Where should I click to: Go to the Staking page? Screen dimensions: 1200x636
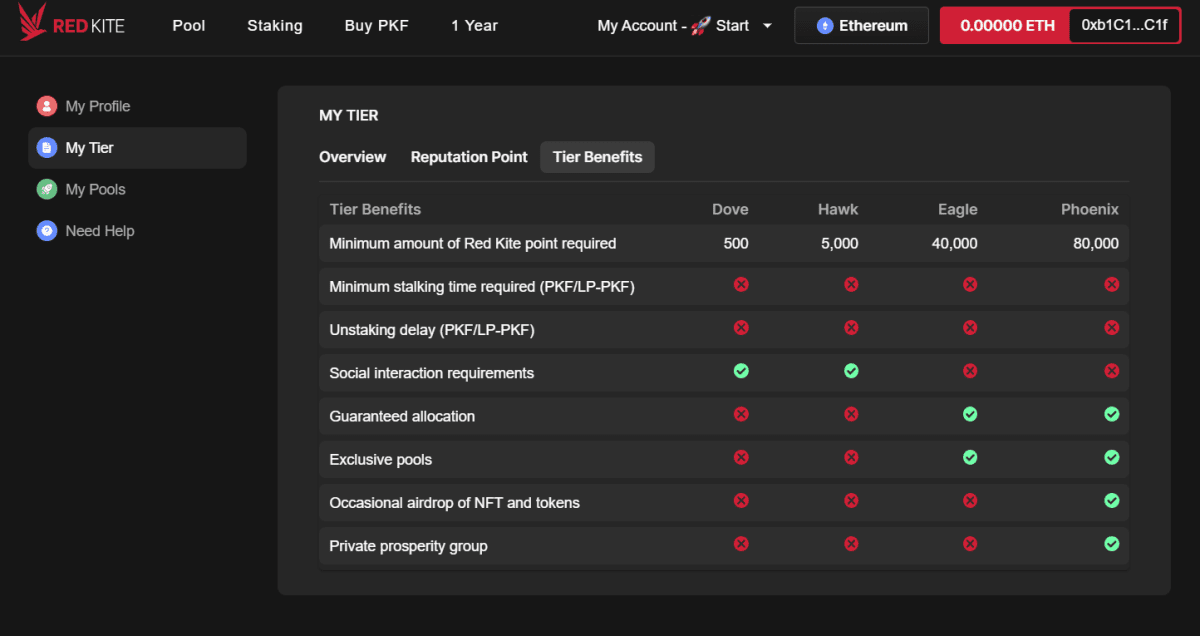click(x=275, y=26)
